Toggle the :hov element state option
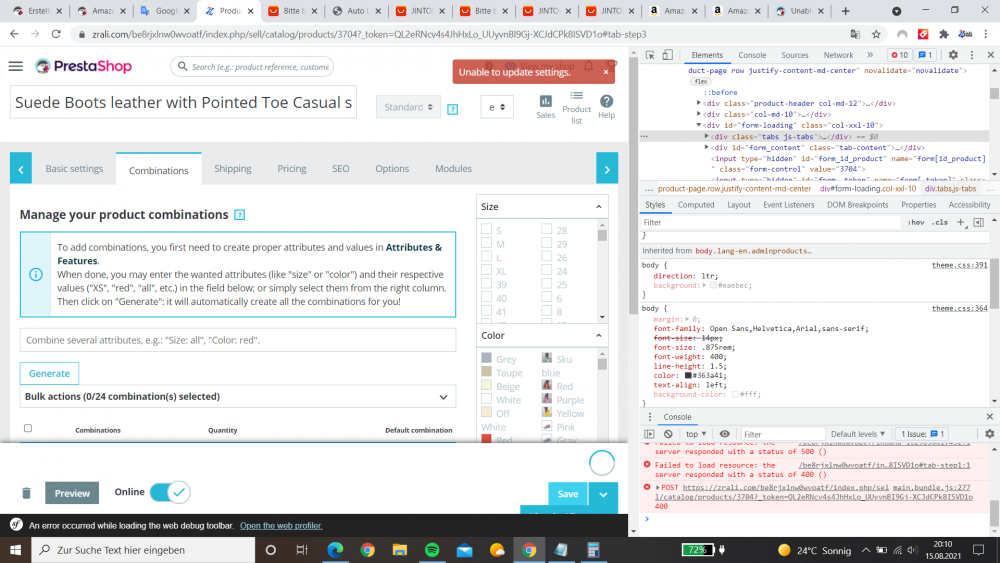The height and width of the screenshot is (563, 1000). click(x=916, y=223)
